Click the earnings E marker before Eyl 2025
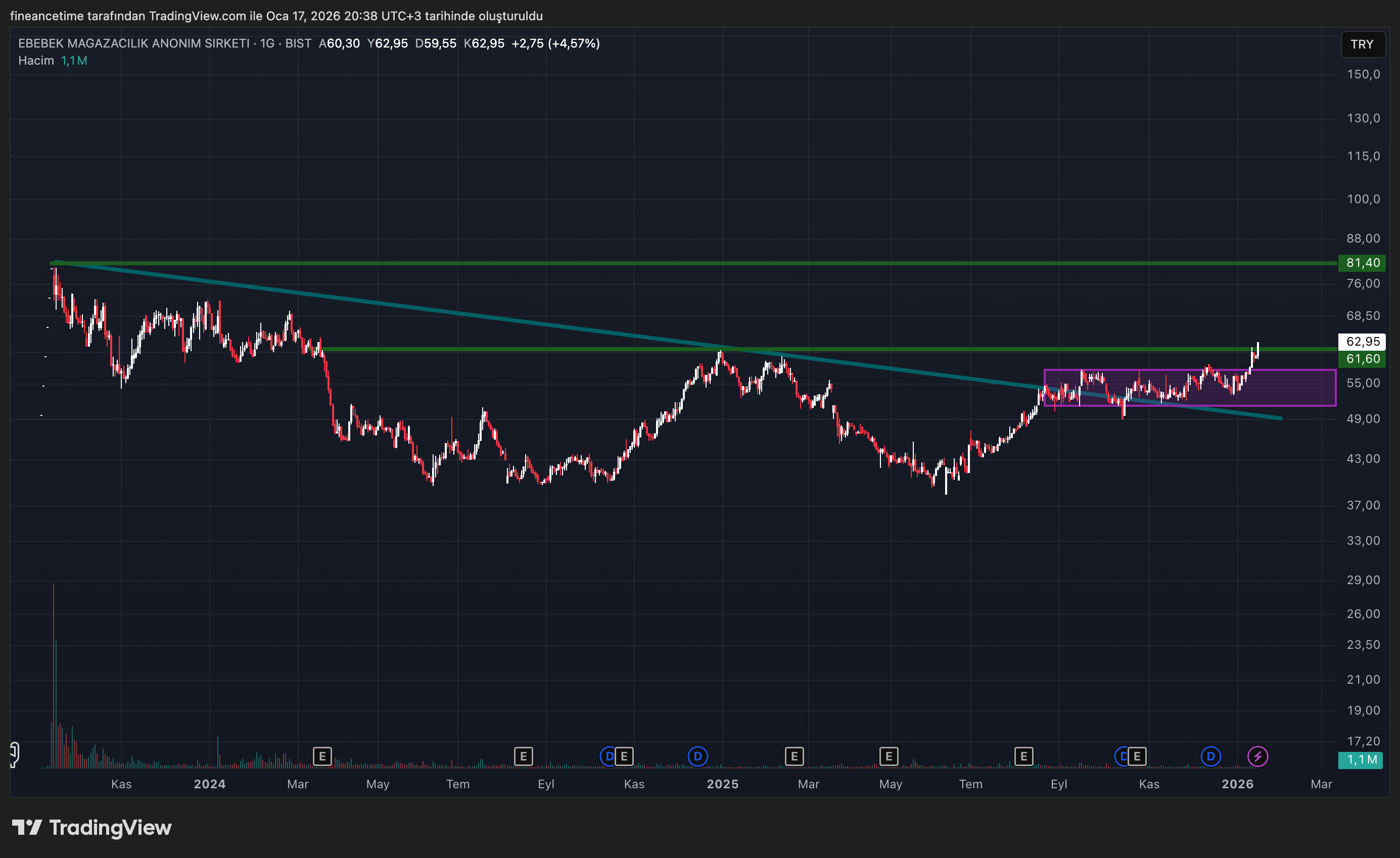Image resolution: width=1400 pixels, height=858 pixels. [1023, 756]
